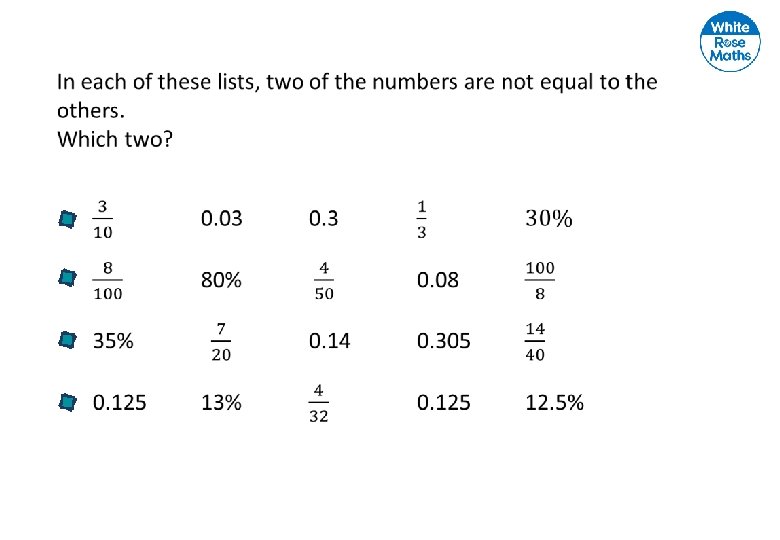Image resolution: width=780 pixels, height=540 pixels.
Task: Click the 'Which two?' question text
Action: click(x=115, y=139)
